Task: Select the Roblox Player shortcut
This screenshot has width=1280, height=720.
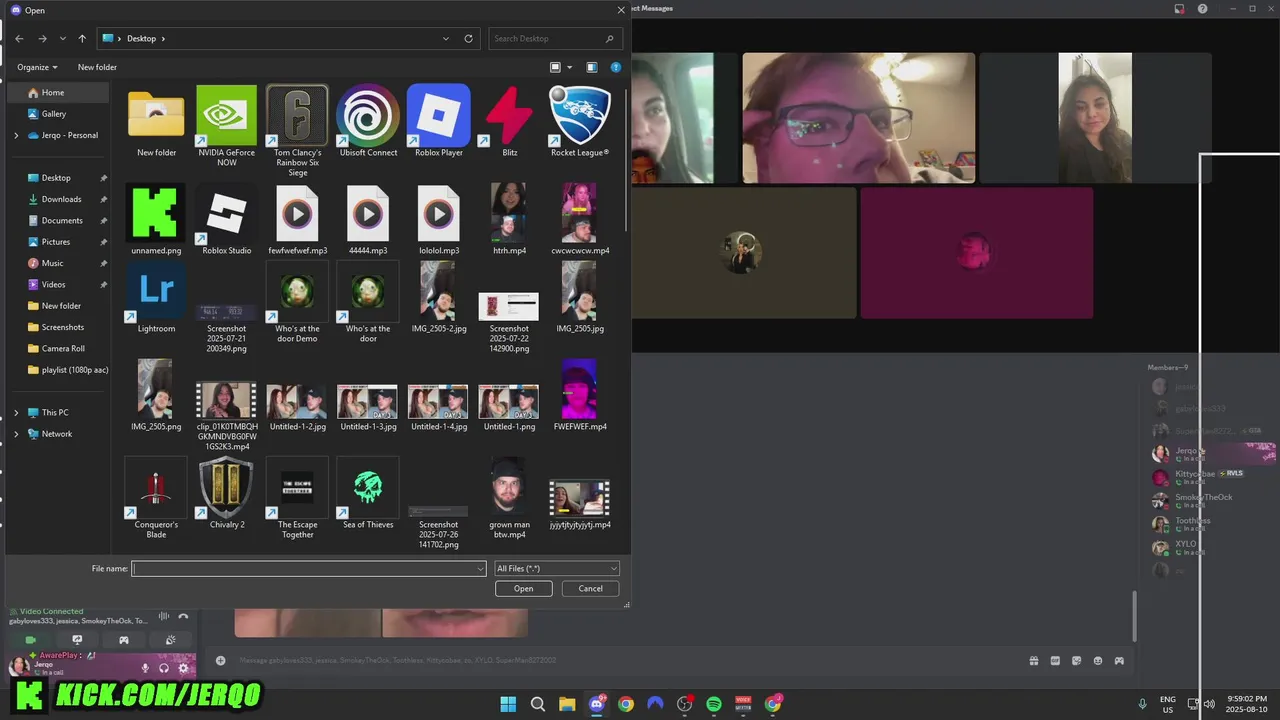Action: pos(438,122)
